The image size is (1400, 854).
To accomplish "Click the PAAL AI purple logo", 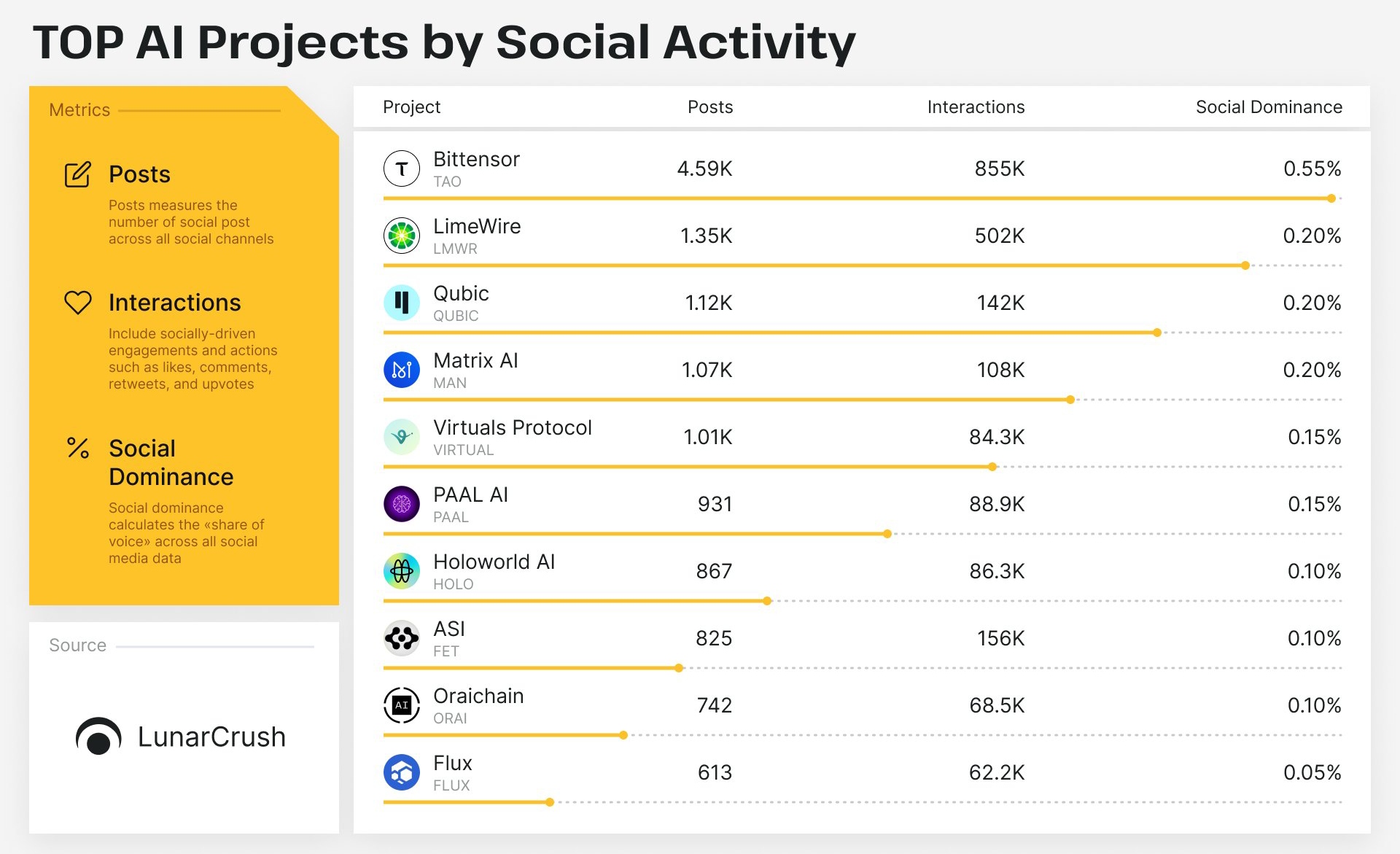I will (x=401, y=504).
